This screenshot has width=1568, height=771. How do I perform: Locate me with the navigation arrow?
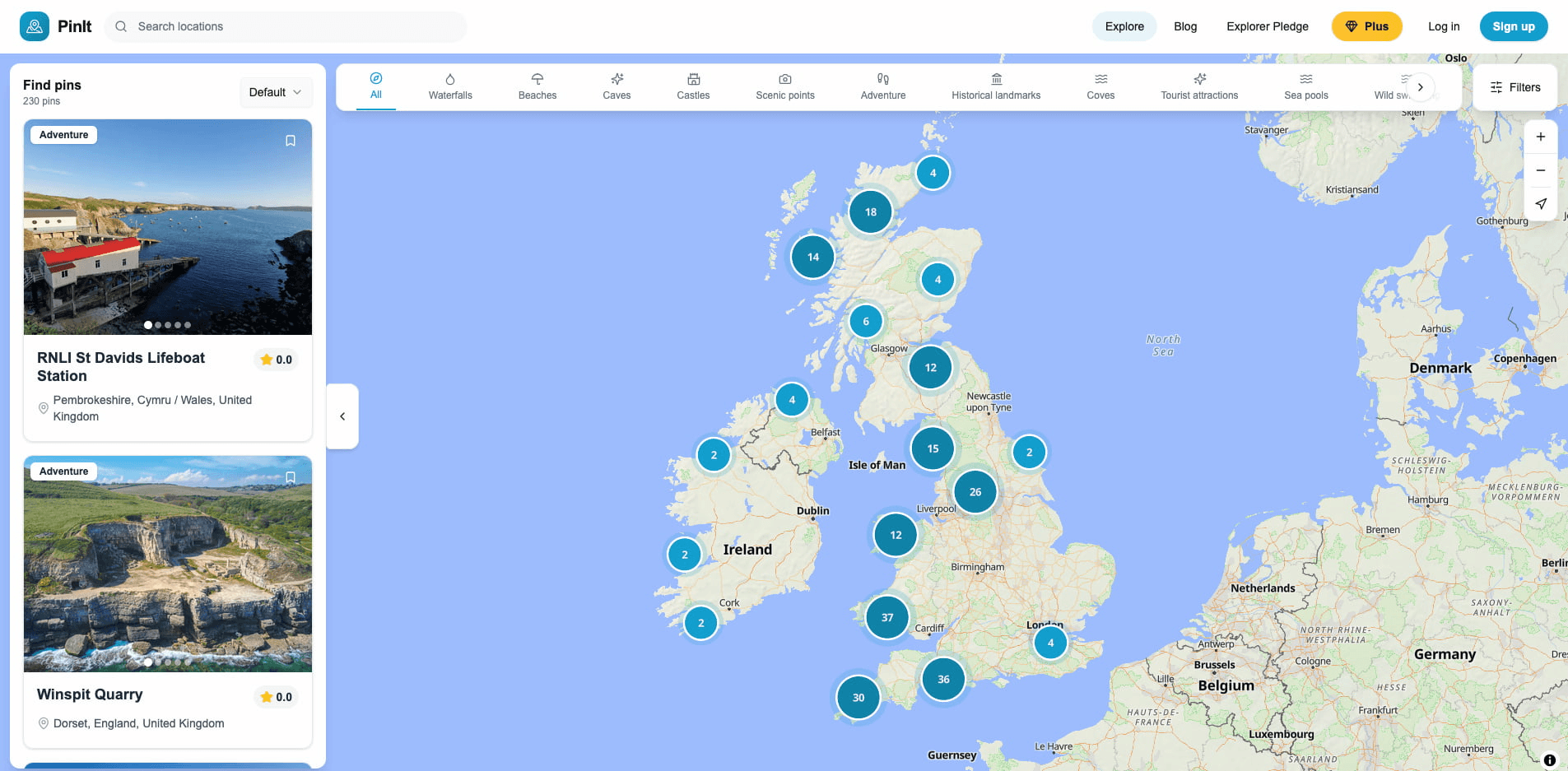(x=1541, y=203)
